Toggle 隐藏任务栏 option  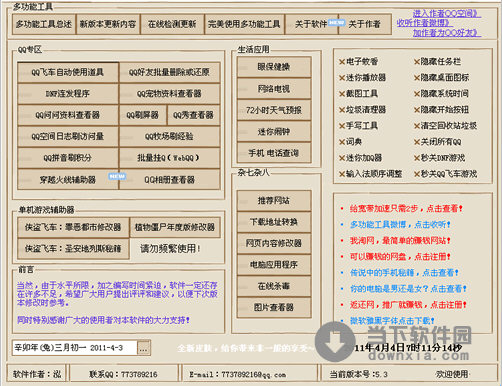coord(437,62)
